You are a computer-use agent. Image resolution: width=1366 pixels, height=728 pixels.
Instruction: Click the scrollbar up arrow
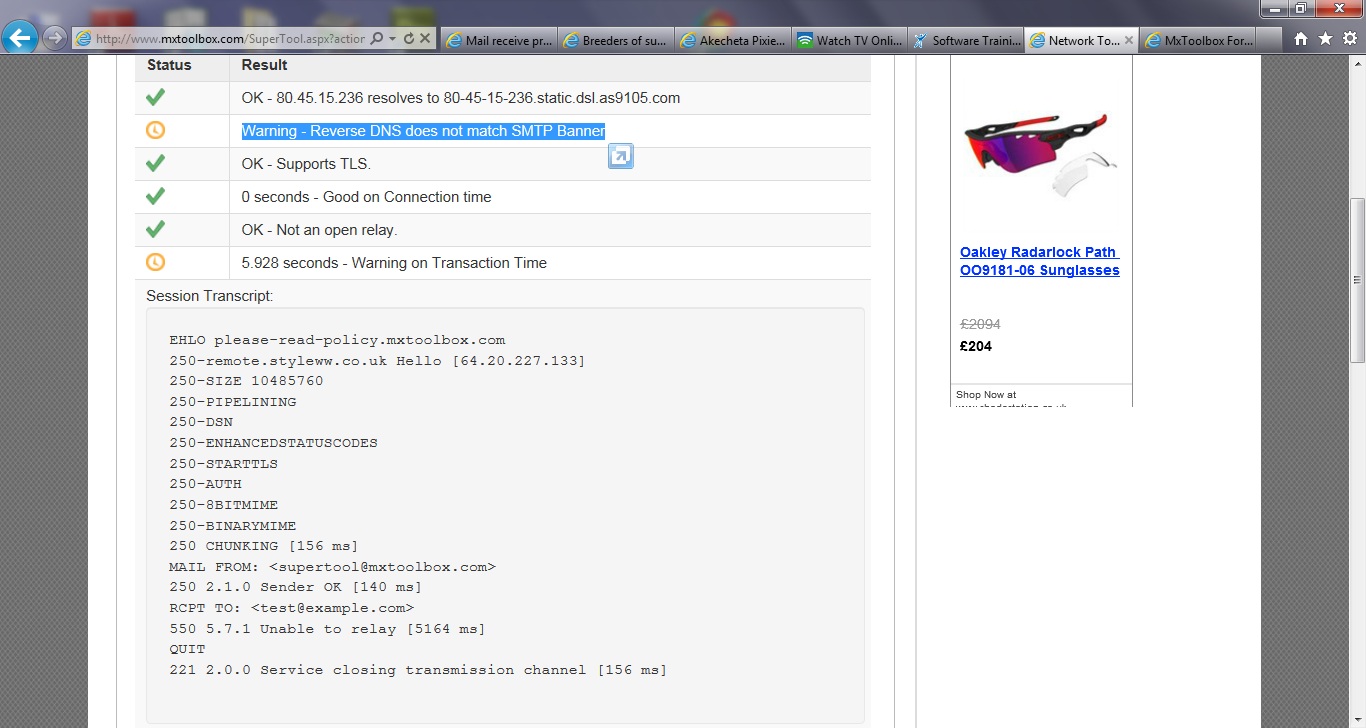coord(1357,64)
